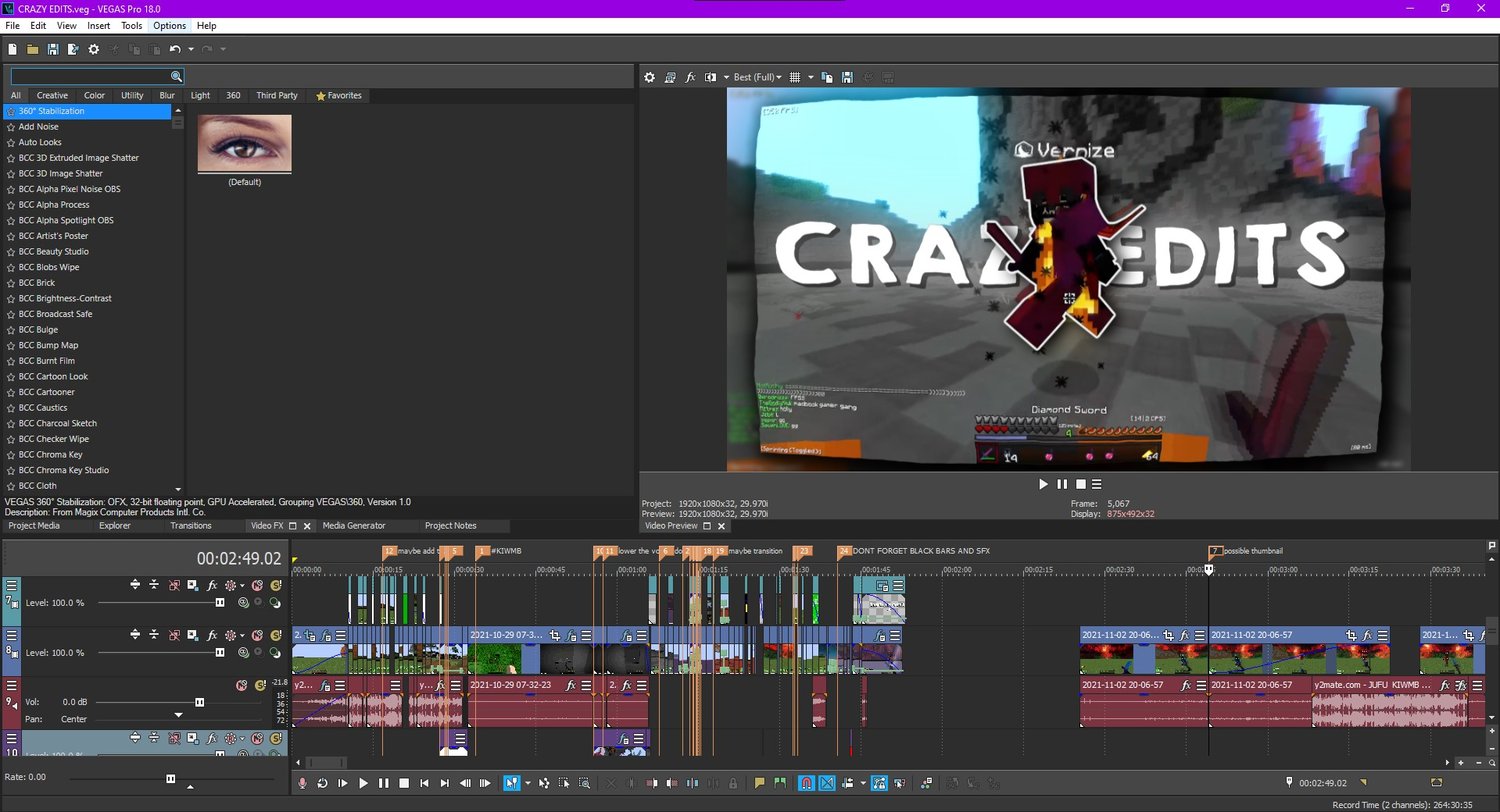Open the Undo history dropdown arrow

click(x=190, y=49)
